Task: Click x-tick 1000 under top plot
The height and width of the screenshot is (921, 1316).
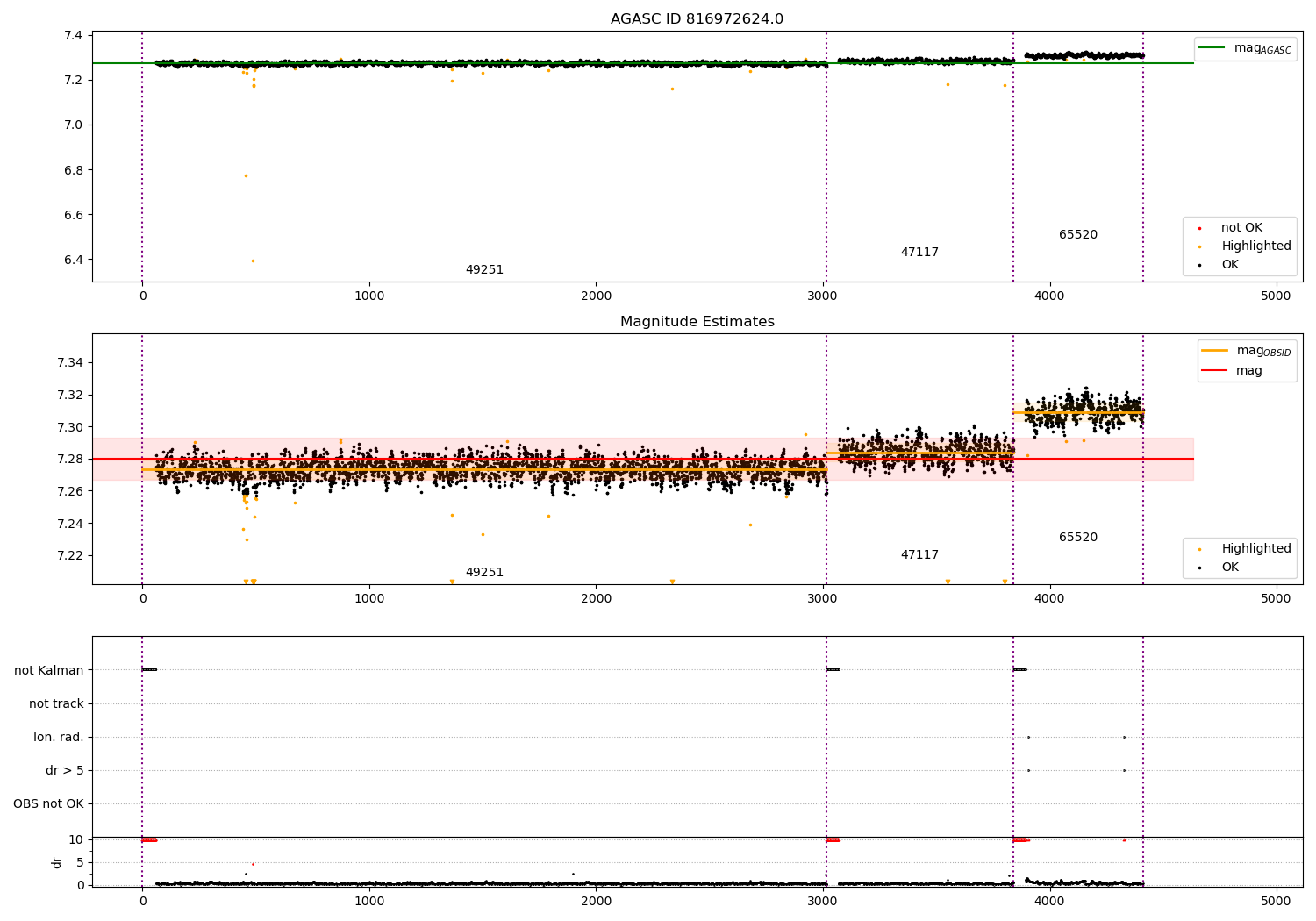Action: [x=369, y=296]
